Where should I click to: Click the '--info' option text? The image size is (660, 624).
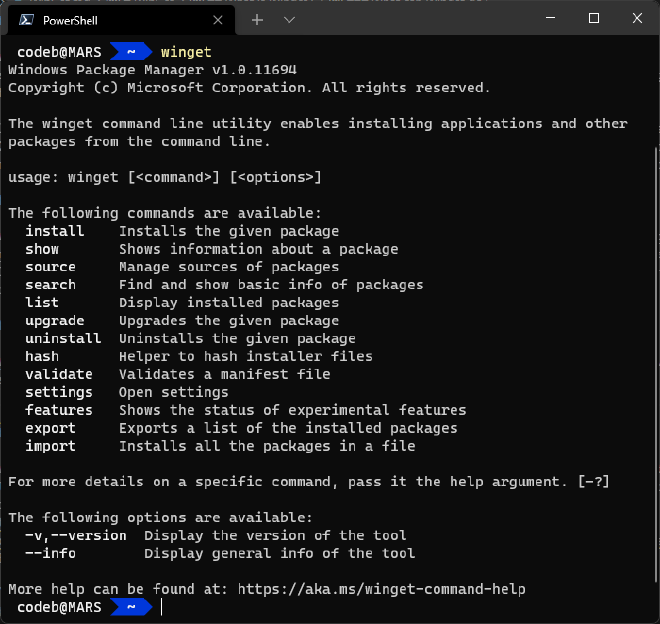[50, 553]
